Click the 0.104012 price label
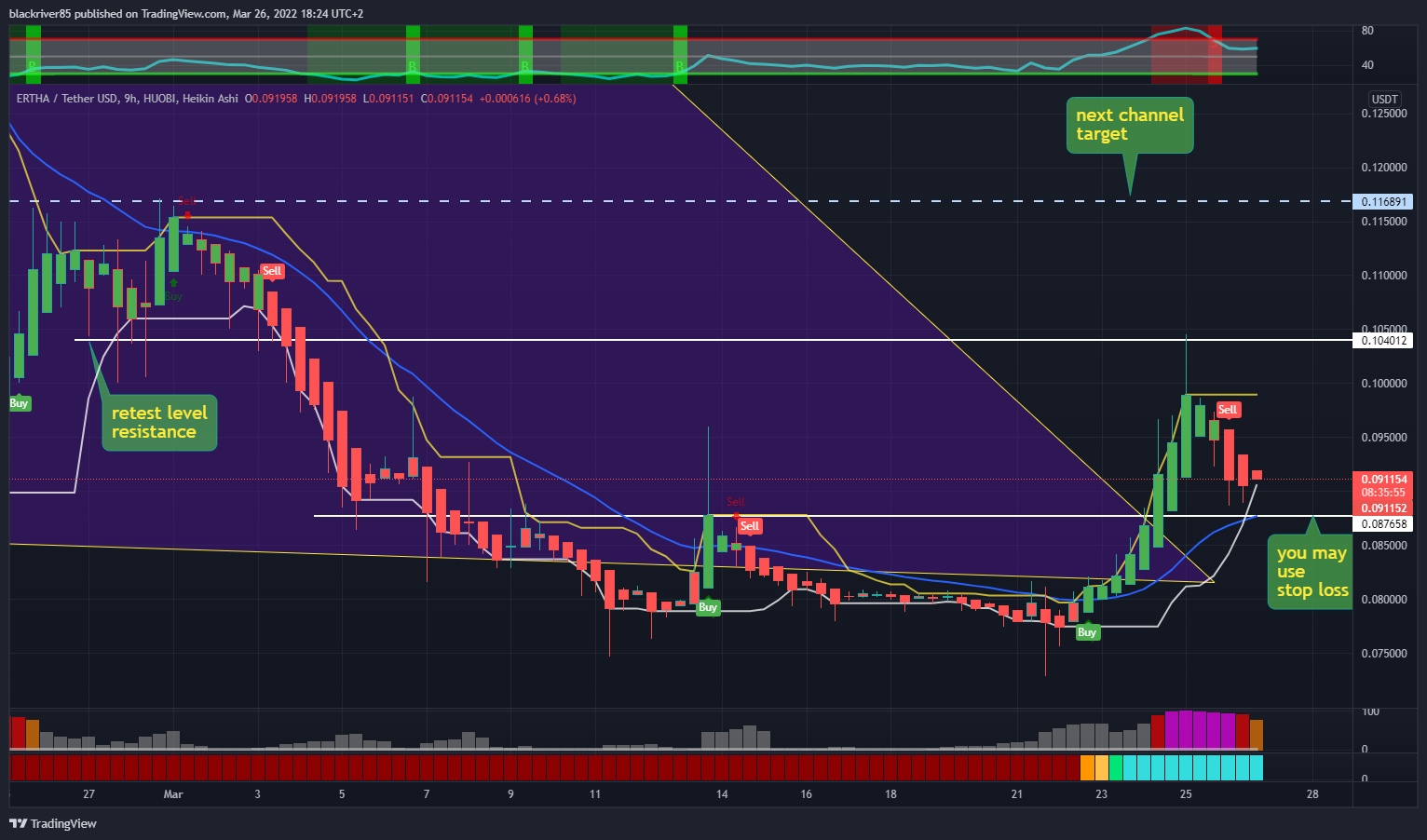This screenshot has height=840, width=1427. pyautogui.click(x=1384, y=341)
